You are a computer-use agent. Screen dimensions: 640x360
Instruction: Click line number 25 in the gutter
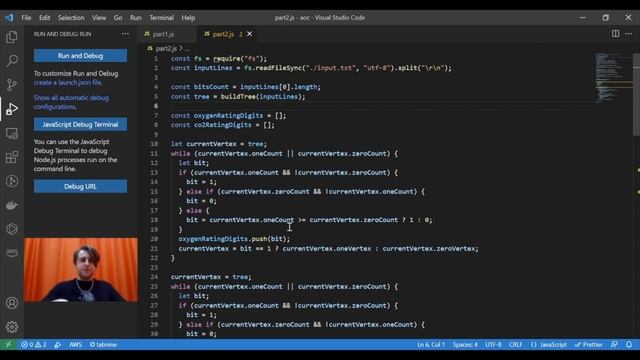(x=154, y=287)
